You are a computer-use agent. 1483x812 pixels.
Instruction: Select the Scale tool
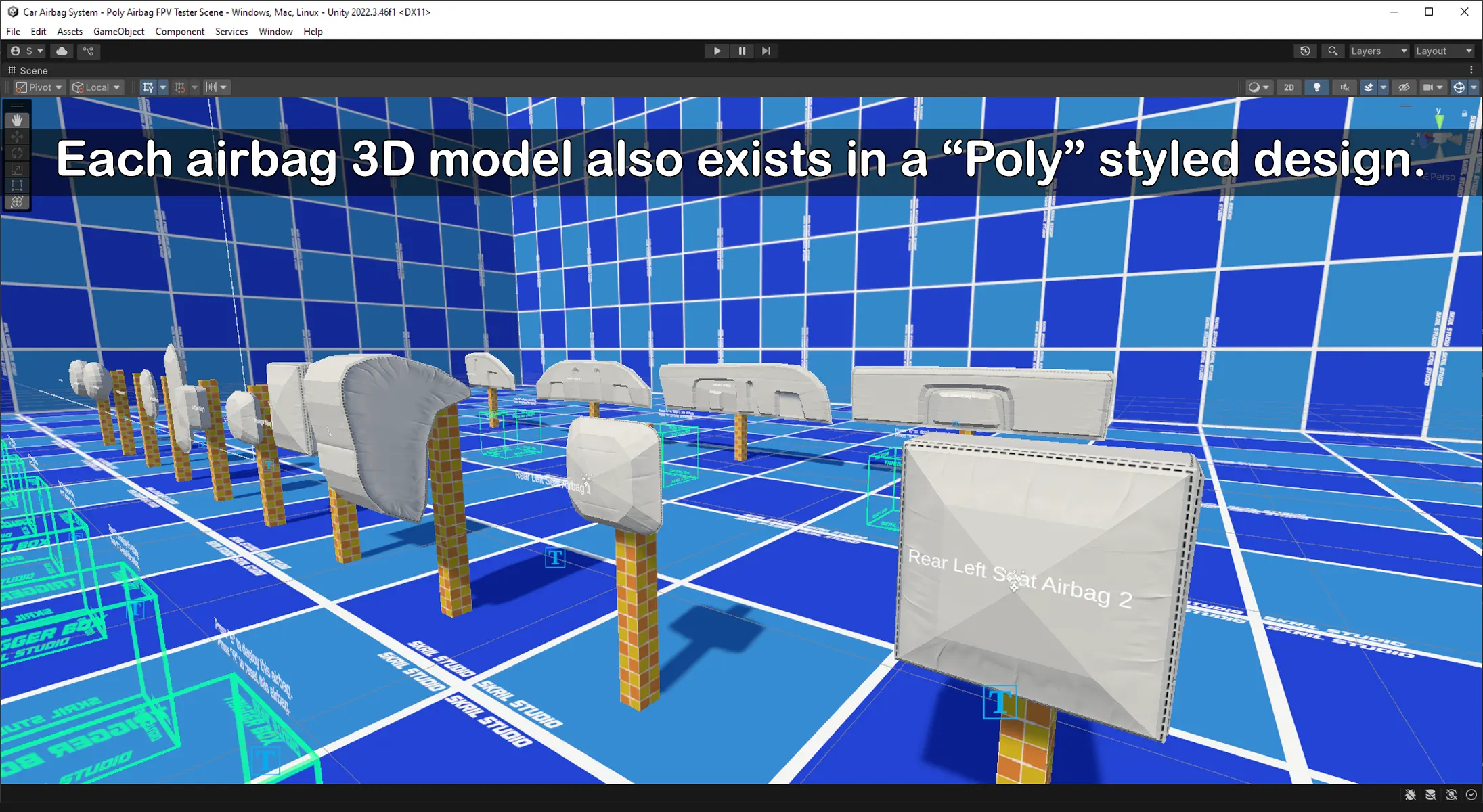pos(17,169)
